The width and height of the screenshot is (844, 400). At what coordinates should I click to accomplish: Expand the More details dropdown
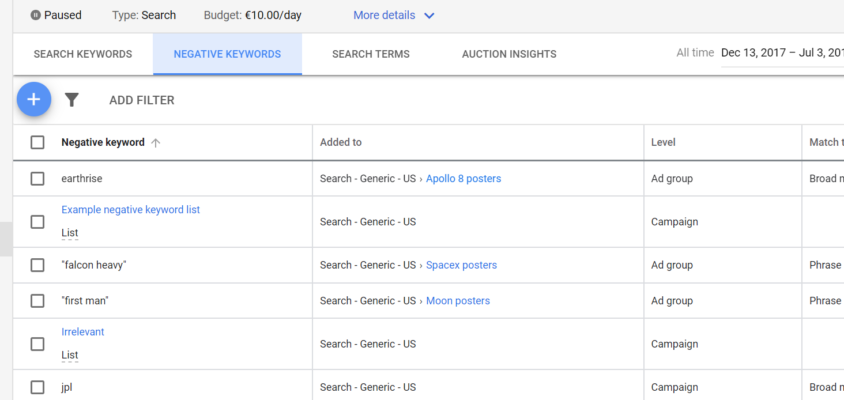click(x=394, y=16)
